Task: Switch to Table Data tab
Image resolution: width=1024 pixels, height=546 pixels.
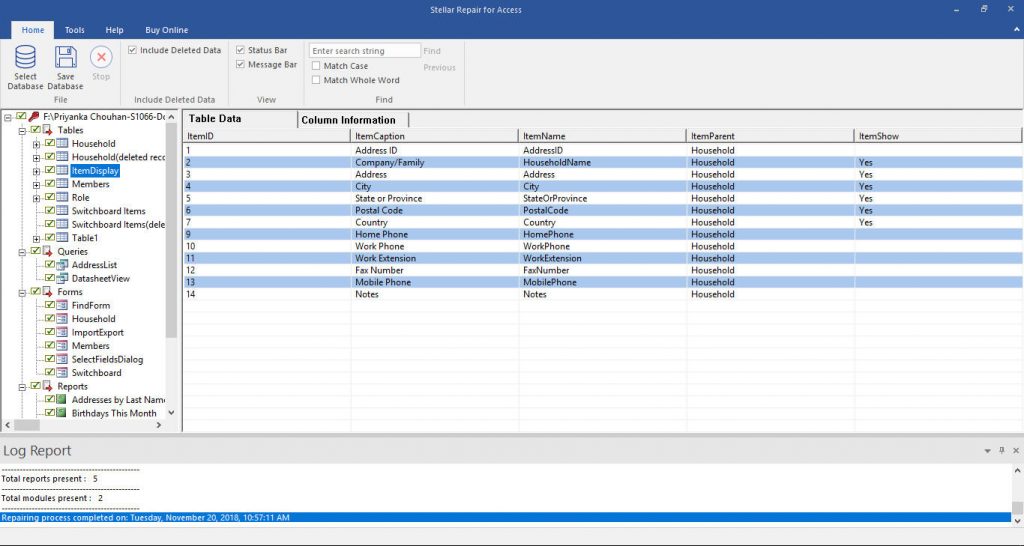Action: tap(240, 119)
